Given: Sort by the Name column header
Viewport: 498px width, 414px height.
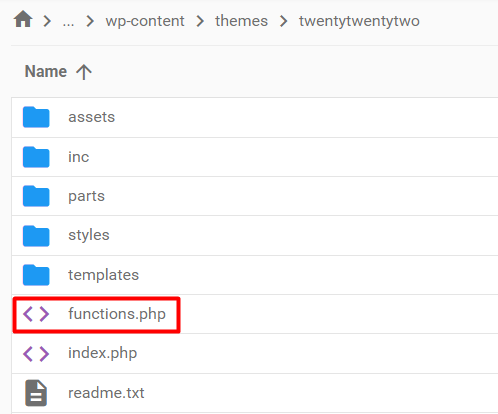Looking at the screenshot, I should pyautogui.click(x=46, y=71).
